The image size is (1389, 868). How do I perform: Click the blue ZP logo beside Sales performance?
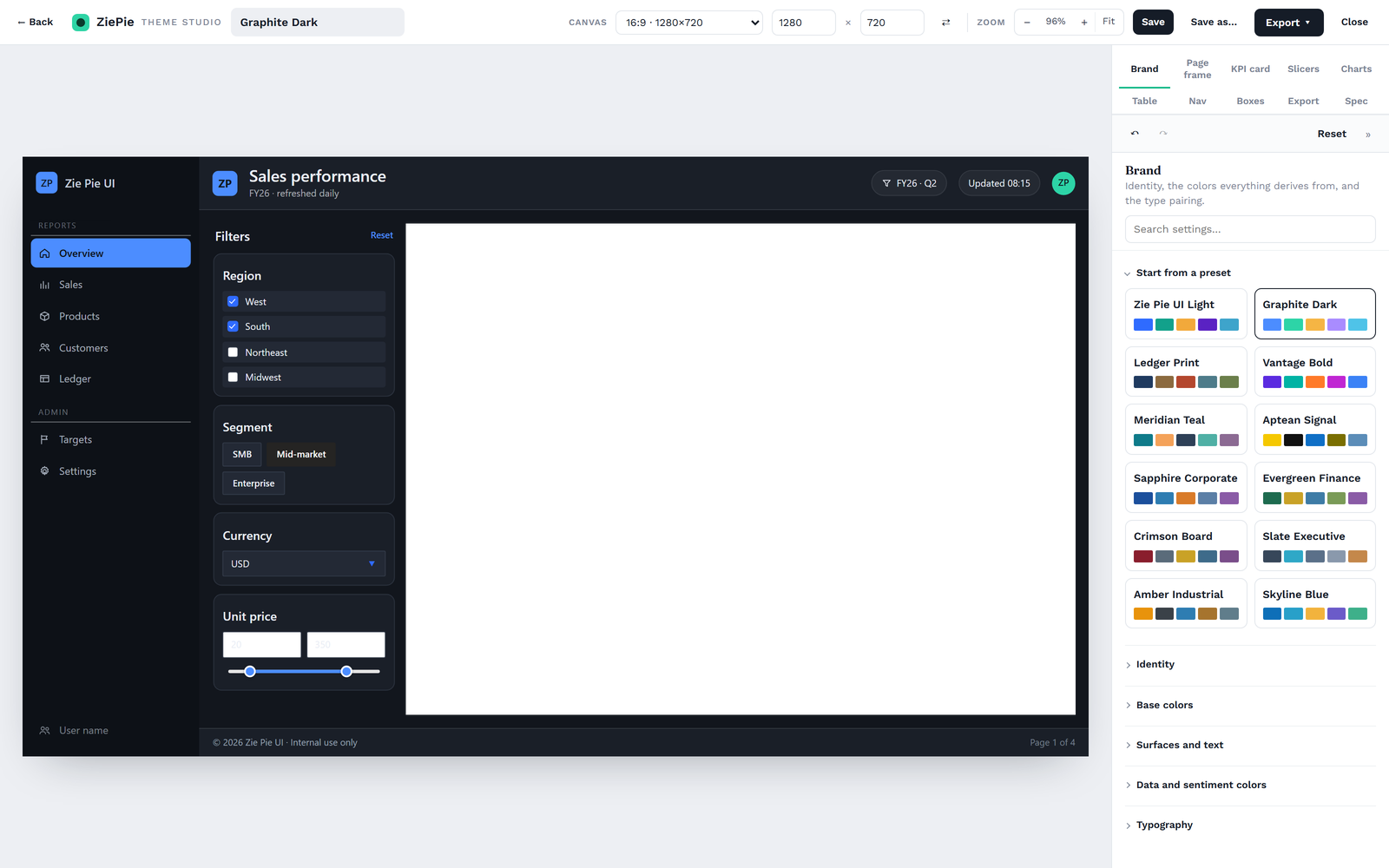225,183
